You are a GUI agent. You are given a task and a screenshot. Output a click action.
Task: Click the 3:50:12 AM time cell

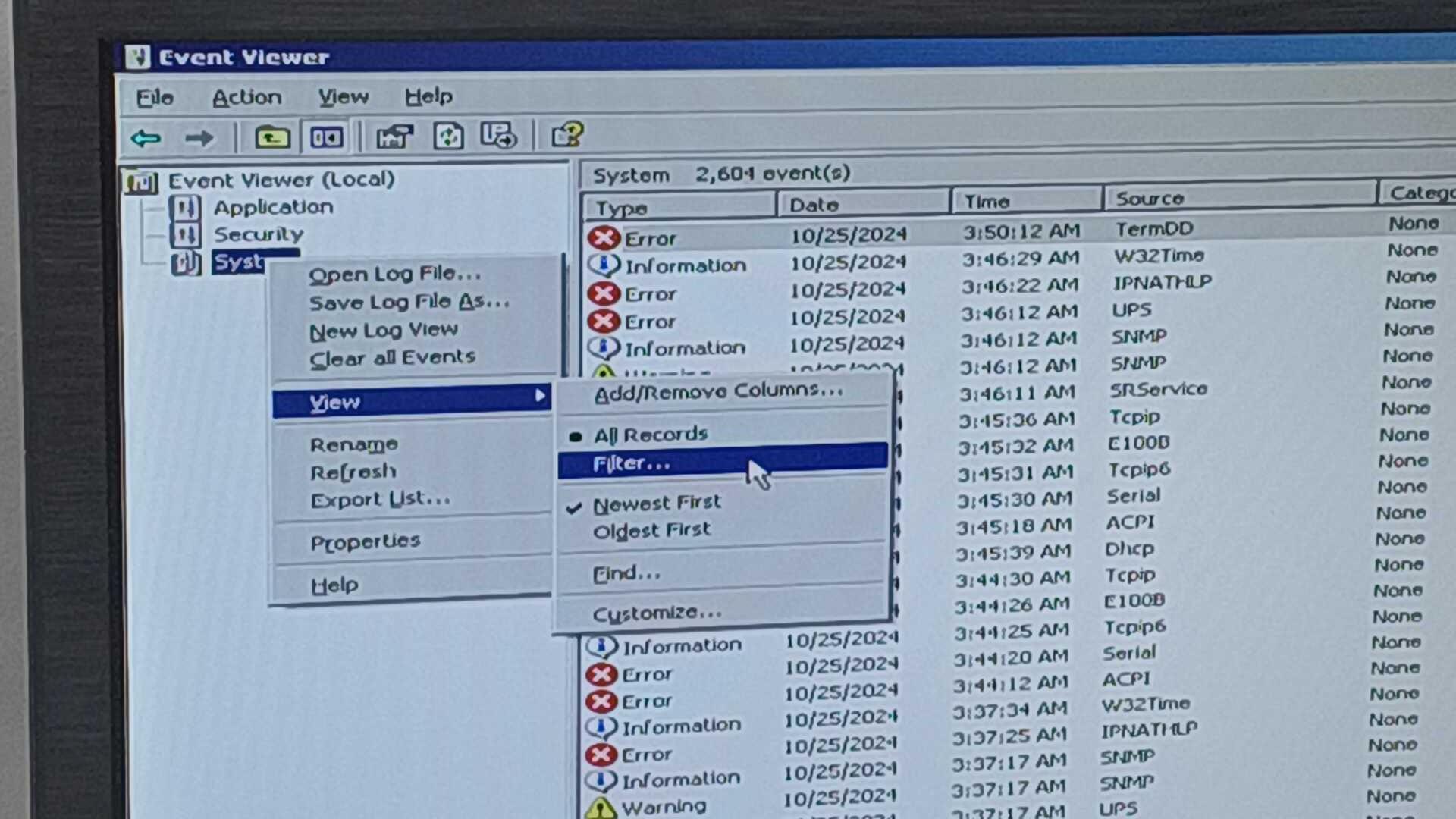click(x=1021, y=231)
